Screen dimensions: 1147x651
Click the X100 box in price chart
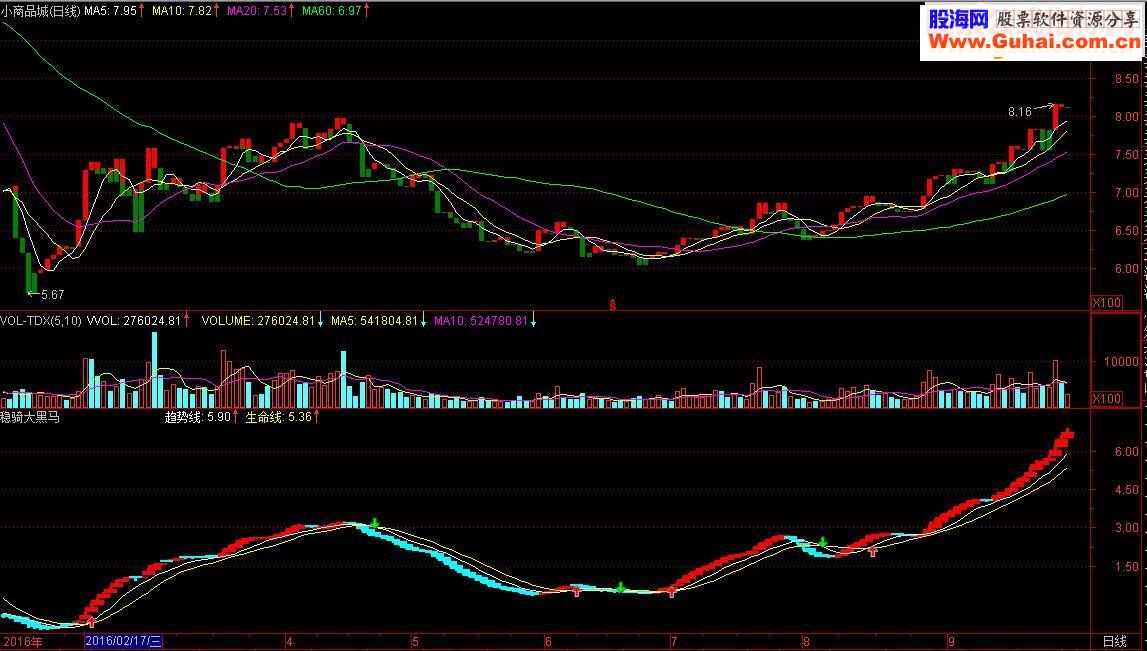pos(1107,302)
